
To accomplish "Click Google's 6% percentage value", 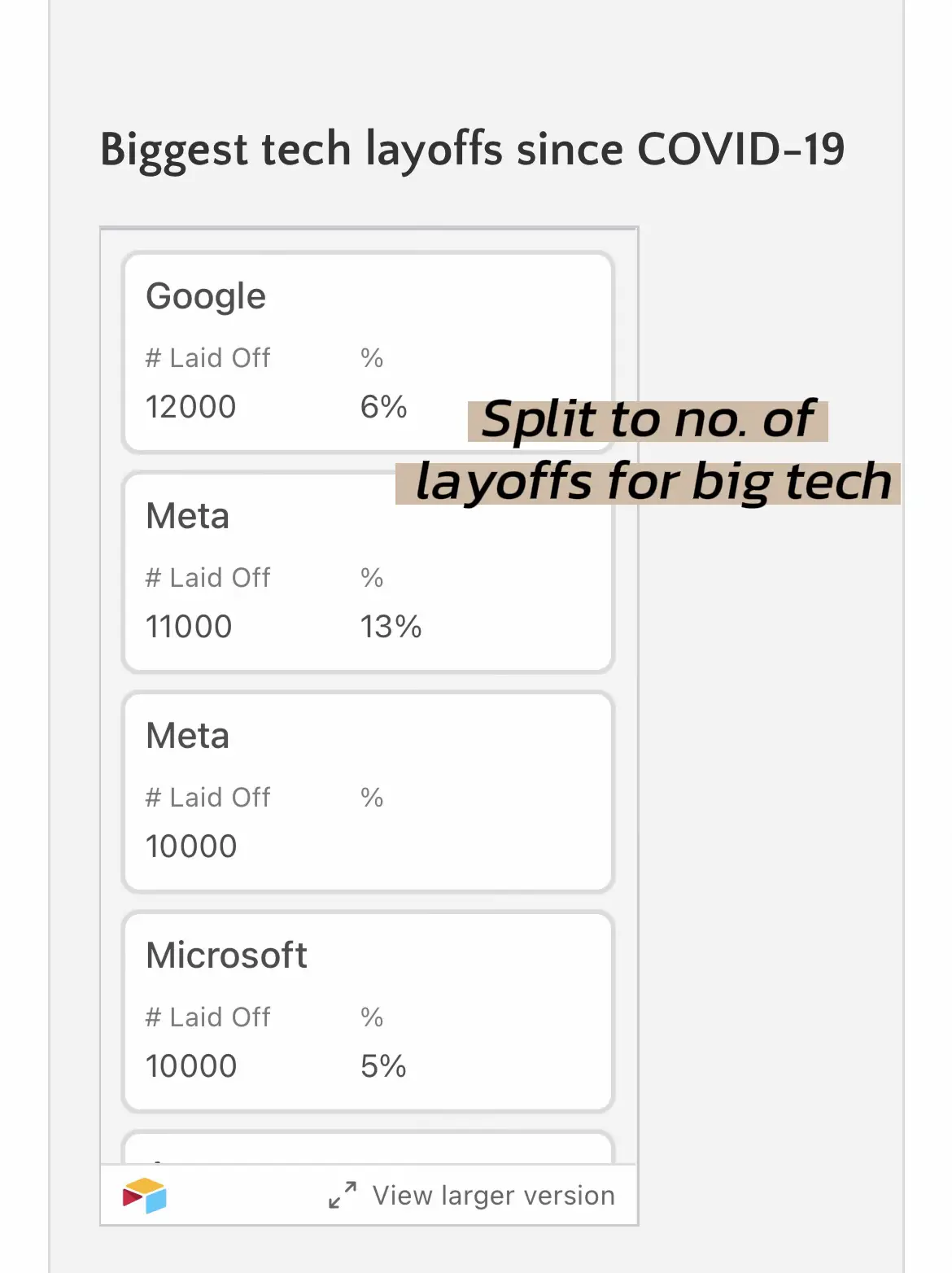I will 383,407.
